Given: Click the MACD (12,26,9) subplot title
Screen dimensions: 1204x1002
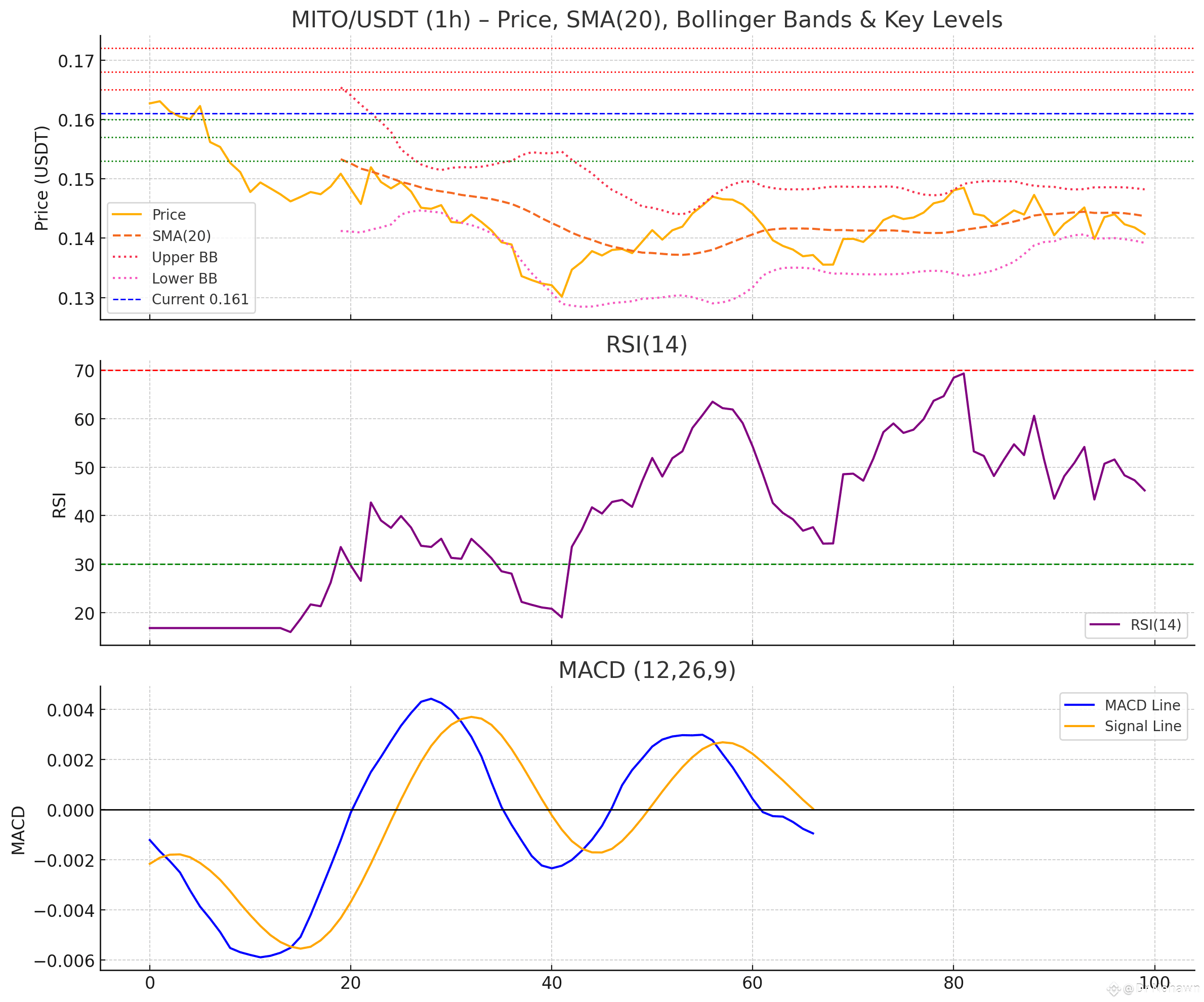Looking at the screenshot, I should tap(647, 670).
